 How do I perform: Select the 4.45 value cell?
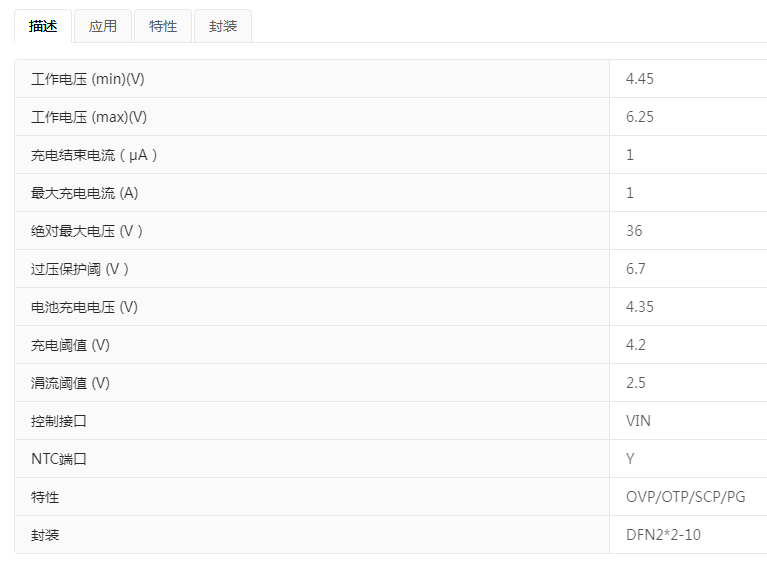(x=640, y=79)
